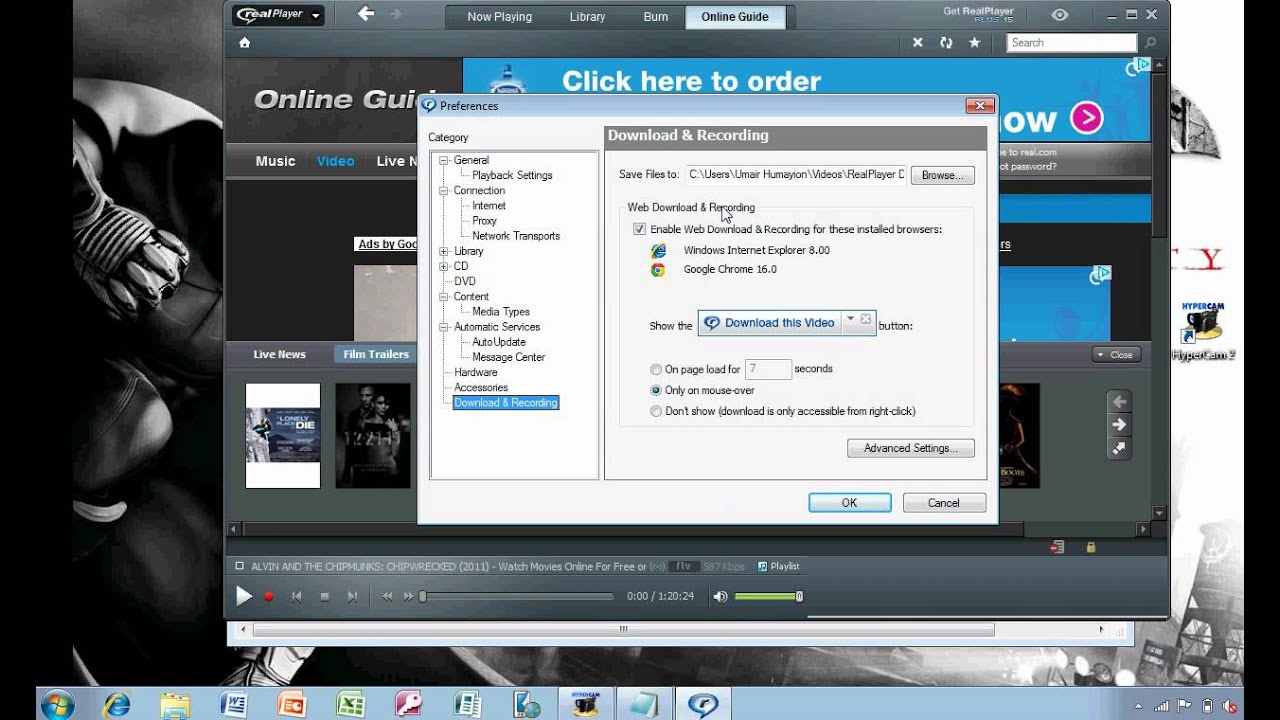The image size is (1280, 720).
Task: Click the small checkbox beside the Alvin title
Action: [239, 566]
